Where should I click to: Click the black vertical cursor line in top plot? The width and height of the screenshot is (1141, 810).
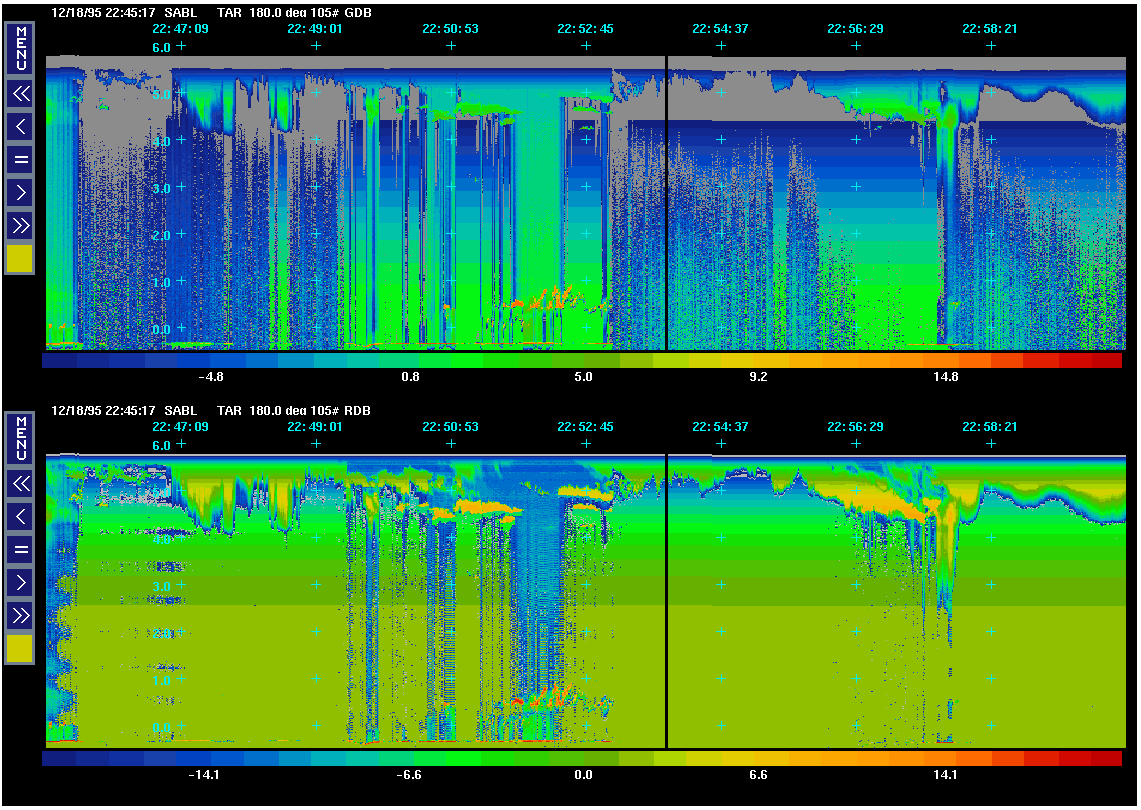coord(666,200)
